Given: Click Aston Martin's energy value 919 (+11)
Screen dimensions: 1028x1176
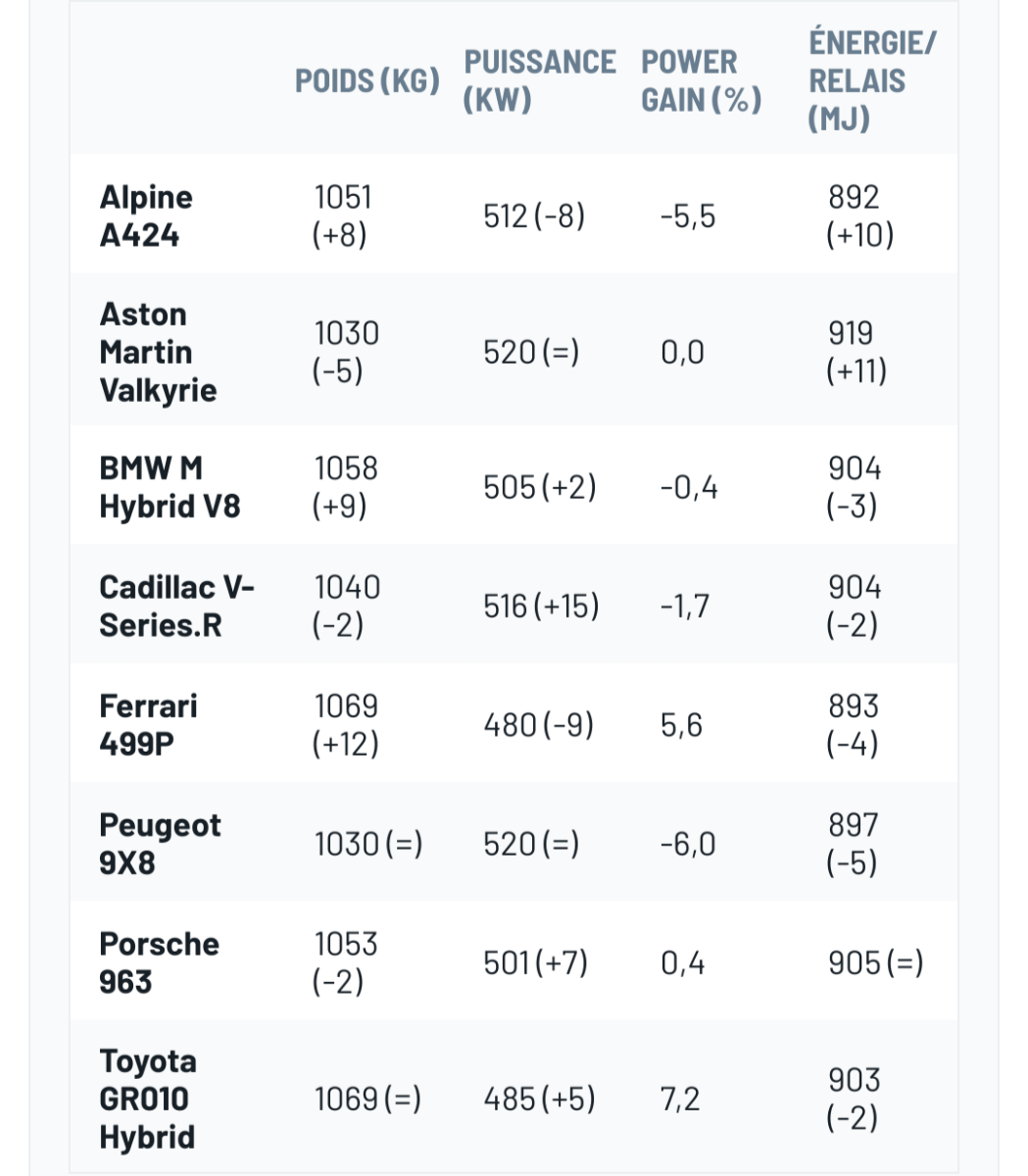Looking at the screenshot, I should [x=857, y=352].
